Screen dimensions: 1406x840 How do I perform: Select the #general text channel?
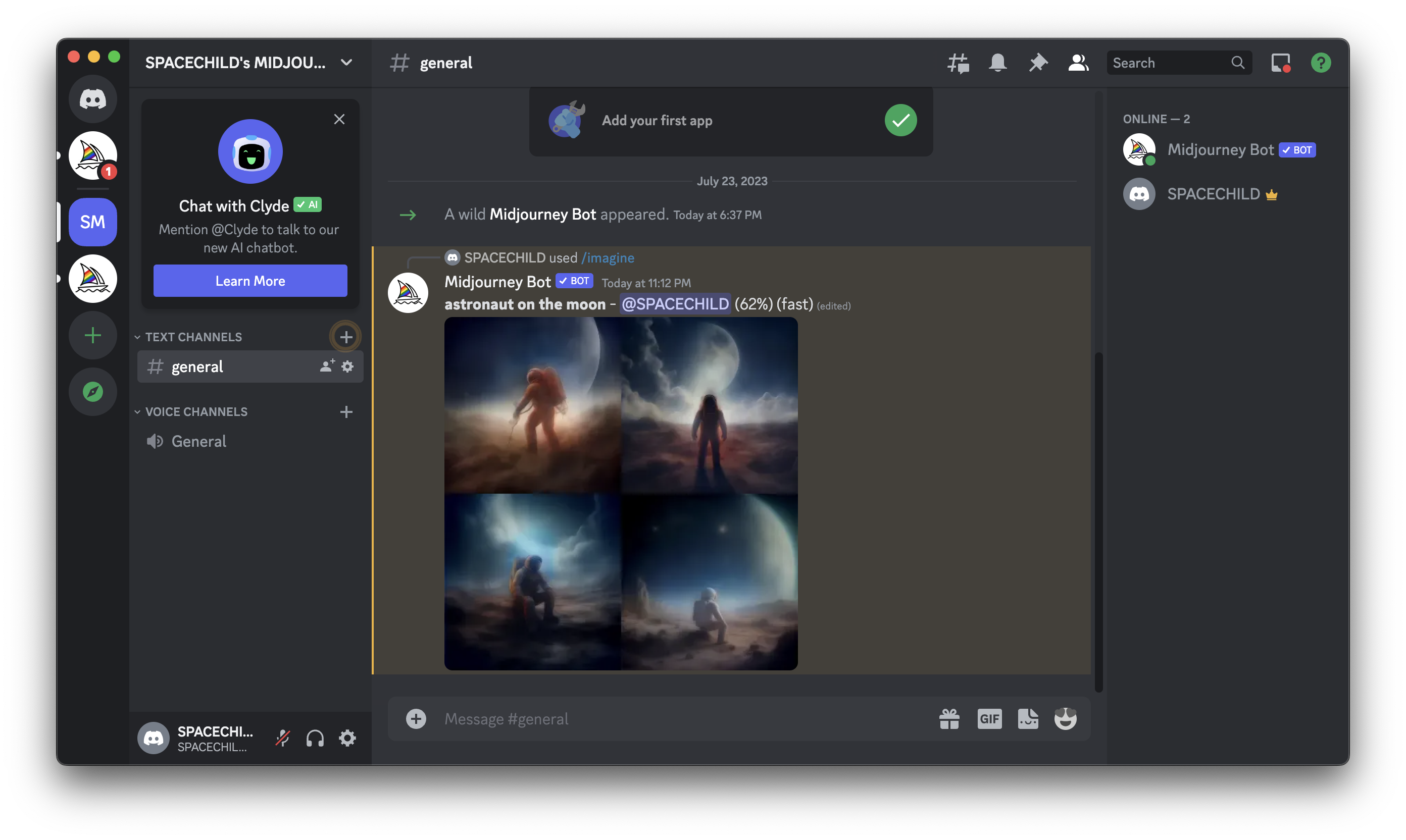click(197, 367)
